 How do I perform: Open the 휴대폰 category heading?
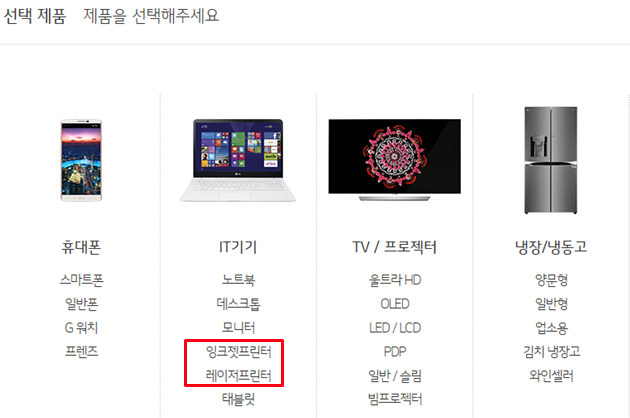click(81, 247)
